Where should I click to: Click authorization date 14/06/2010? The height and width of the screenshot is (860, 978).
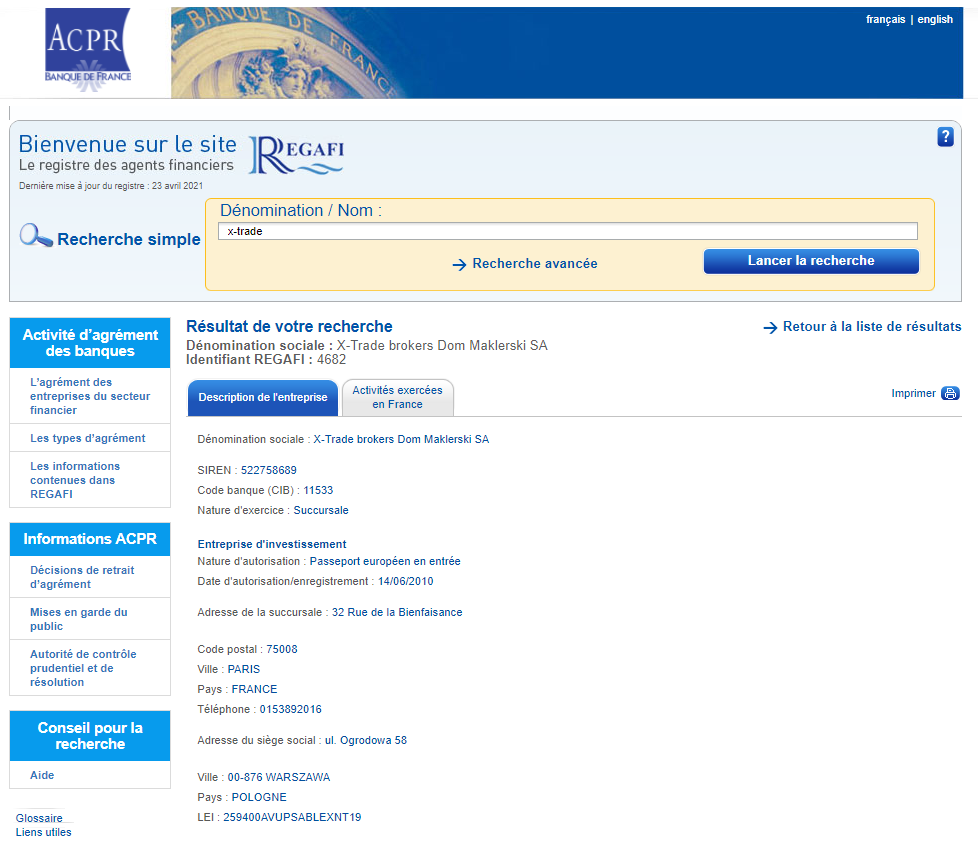(405, 581)
